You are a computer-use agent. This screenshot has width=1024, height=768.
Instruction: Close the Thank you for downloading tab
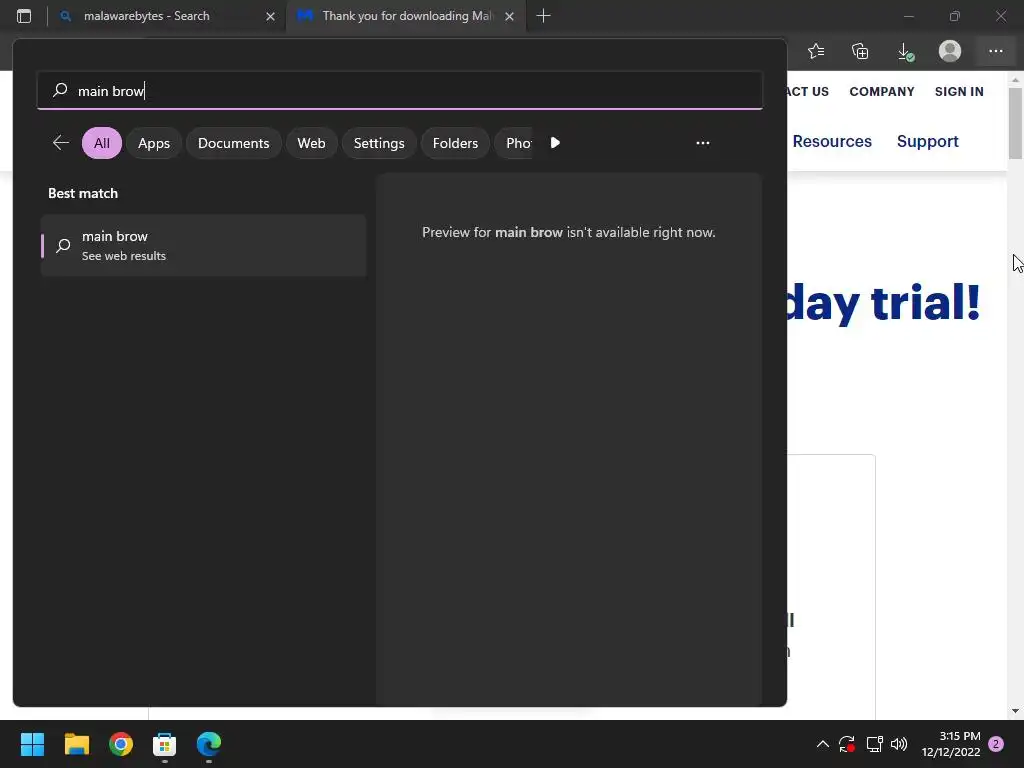tap(510, 16)
